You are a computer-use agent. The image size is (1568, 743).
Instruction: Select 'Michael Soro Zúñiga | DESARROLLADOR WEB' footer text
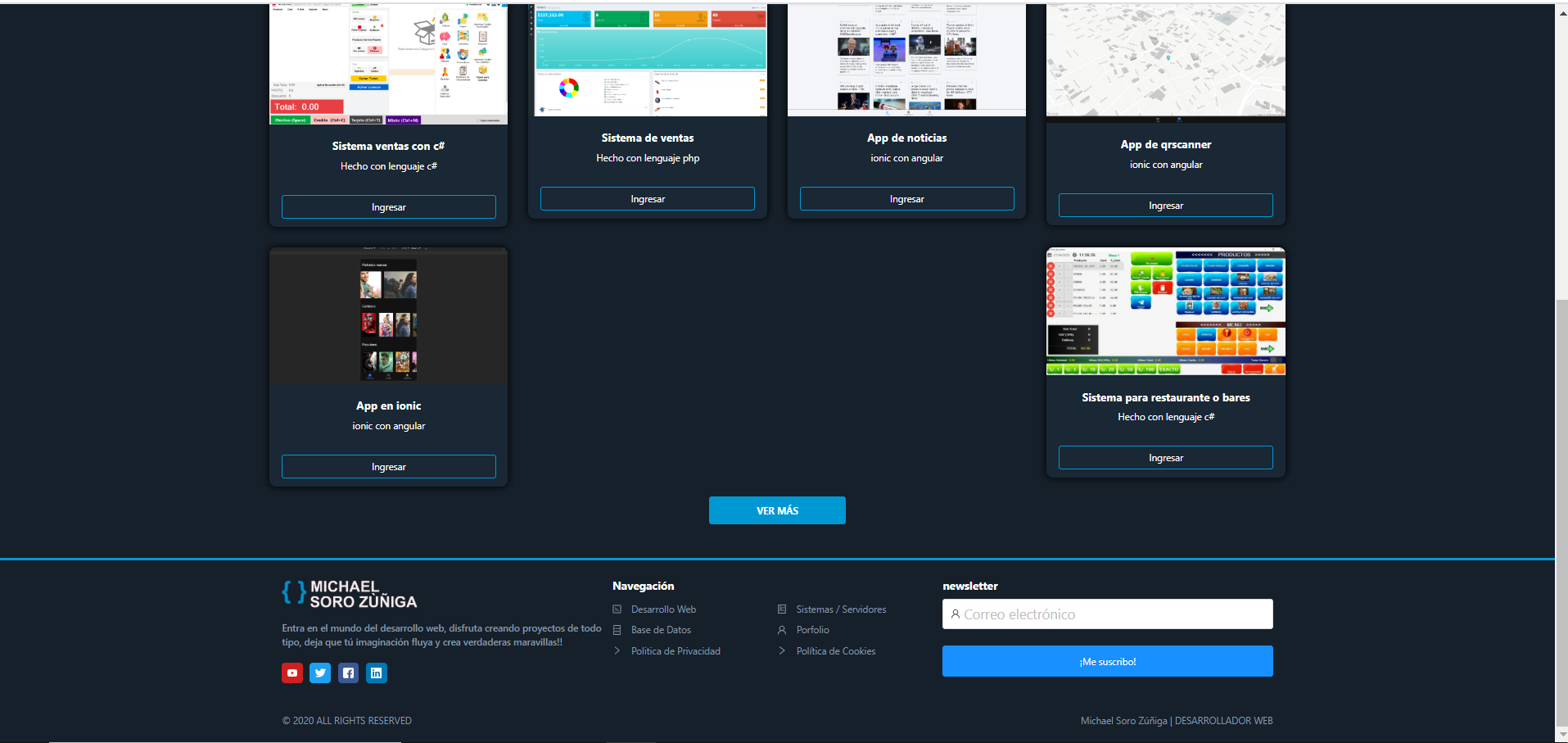pyautogui.click(x=1177, y=721)
